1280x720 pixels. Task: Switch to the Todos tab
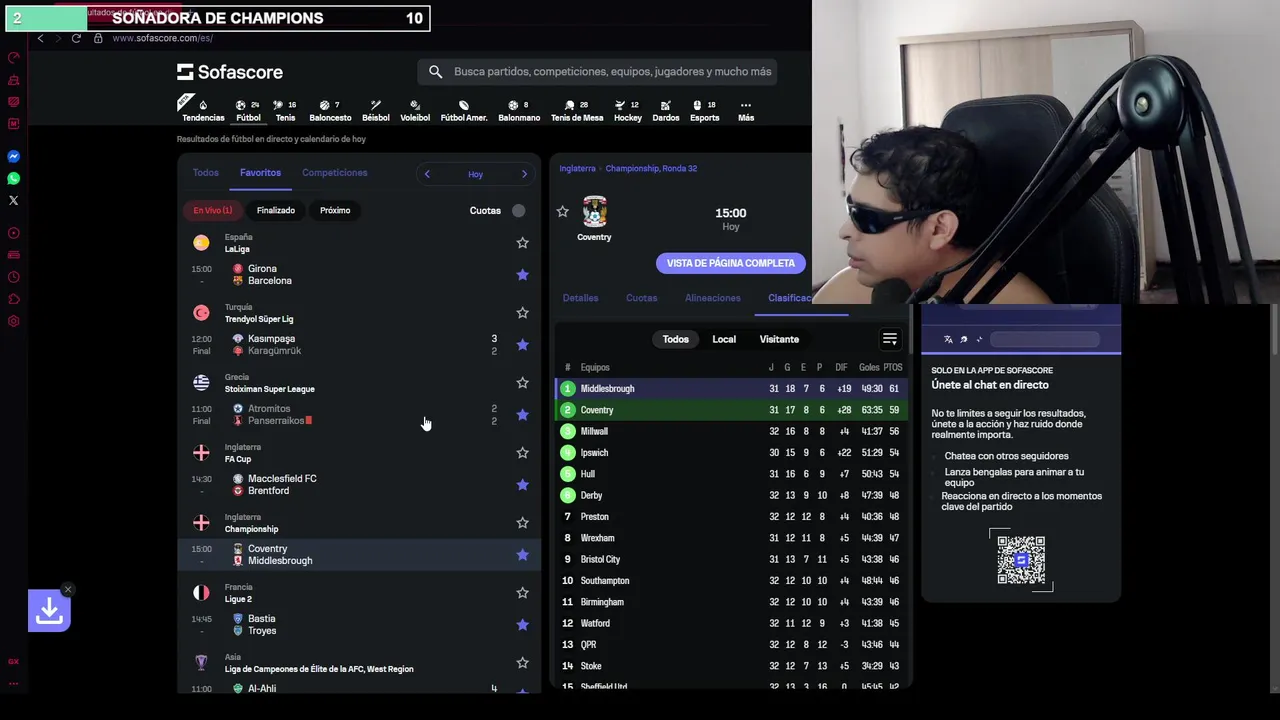[205, 173]
